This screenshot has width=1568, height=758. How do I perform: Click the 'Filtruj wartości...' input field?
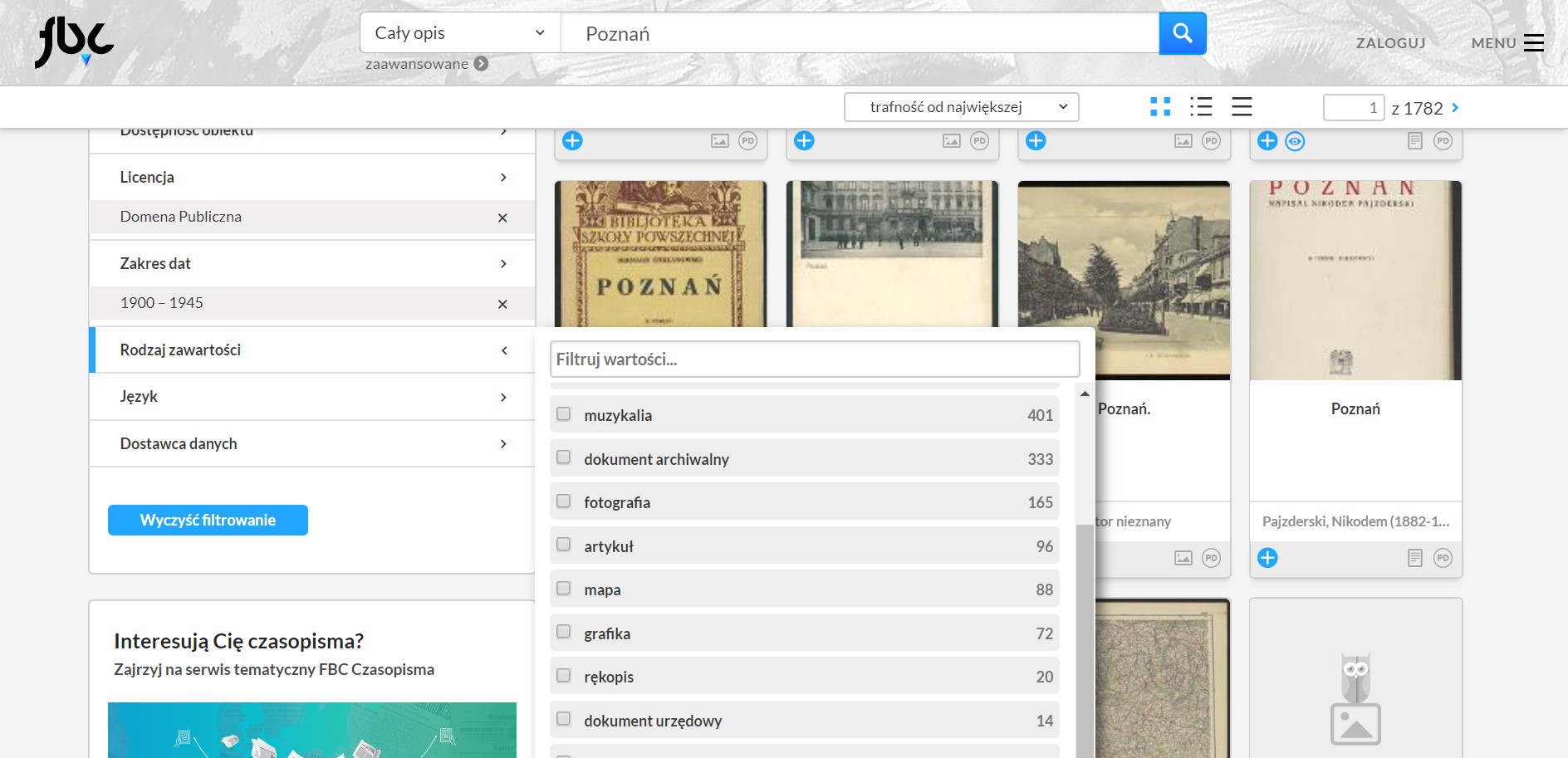[815, 359]
